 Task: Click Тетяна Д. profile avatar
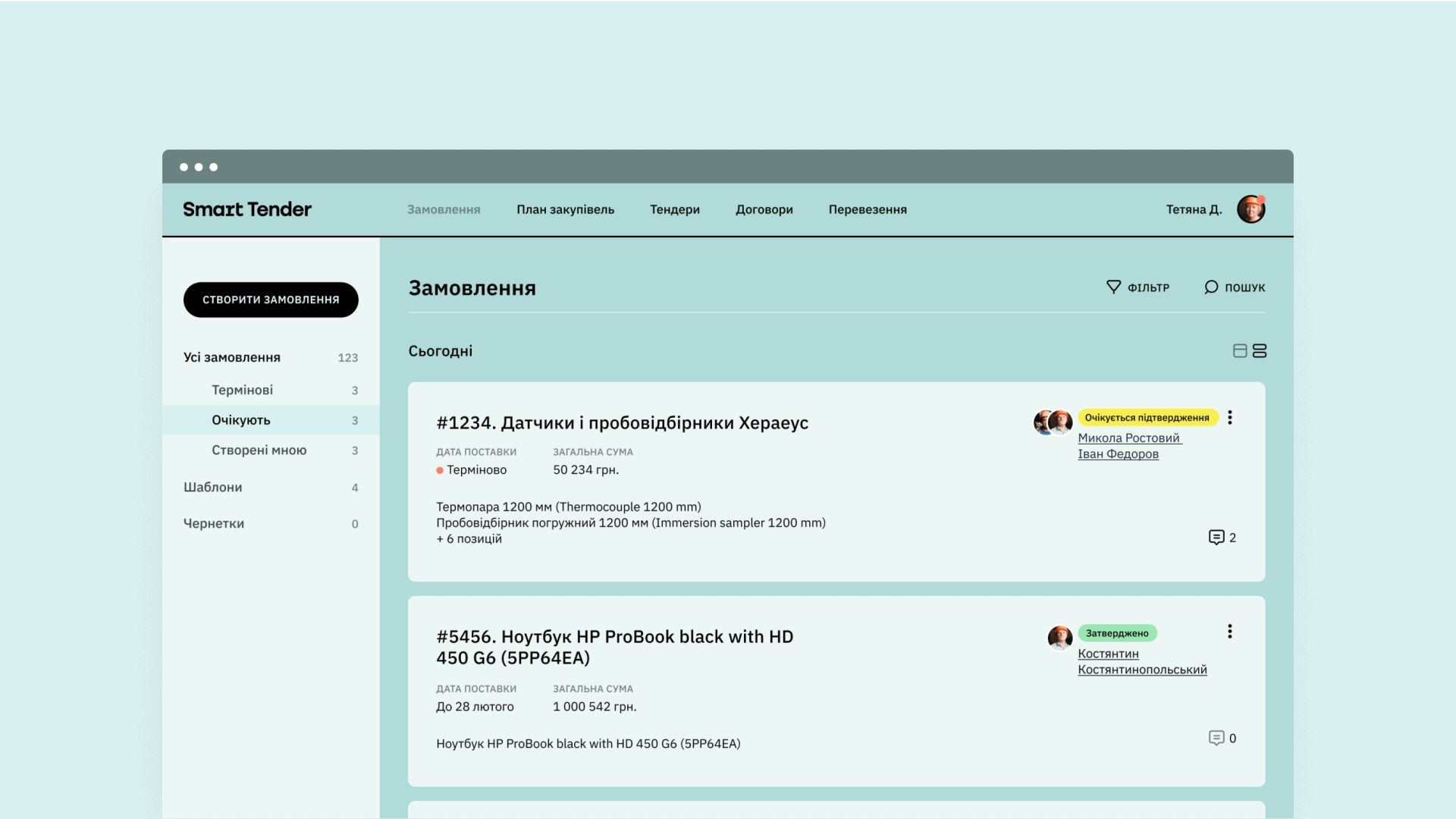[1250, 209]
